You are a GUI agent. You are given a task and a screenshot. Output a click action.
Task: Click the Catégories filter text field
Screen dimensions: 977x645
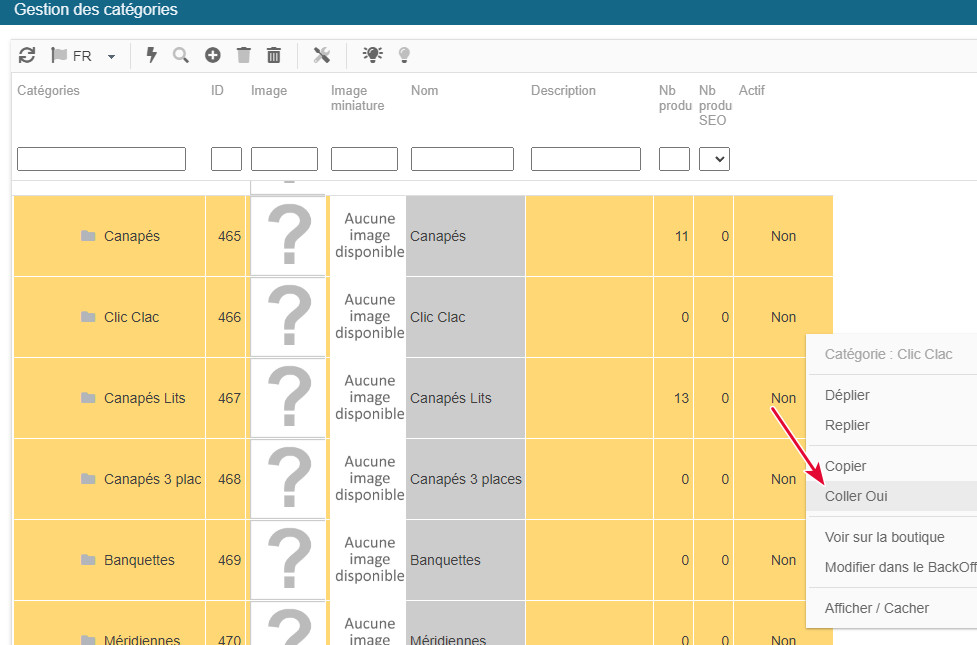101,159
